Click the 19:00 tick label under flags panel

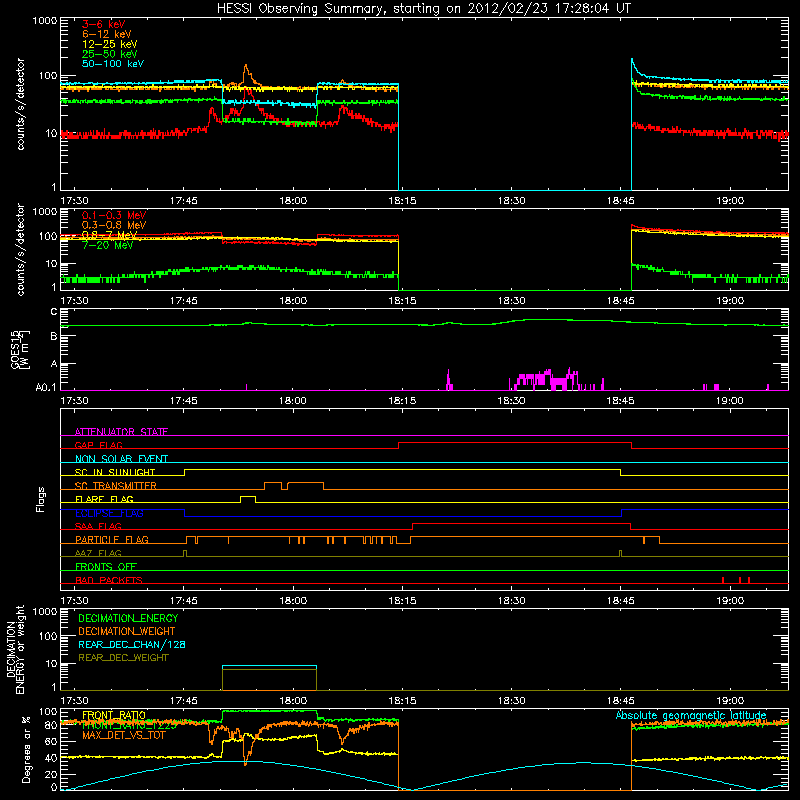(x=730, y=601)
